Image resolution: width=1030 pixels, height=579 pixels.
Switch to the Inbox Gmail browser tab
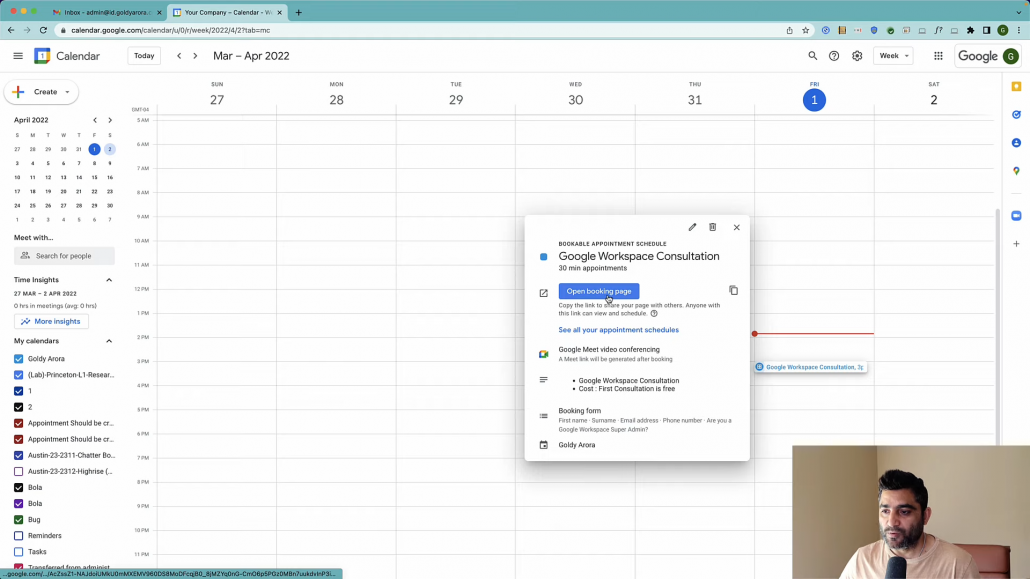tap(106, 12)
